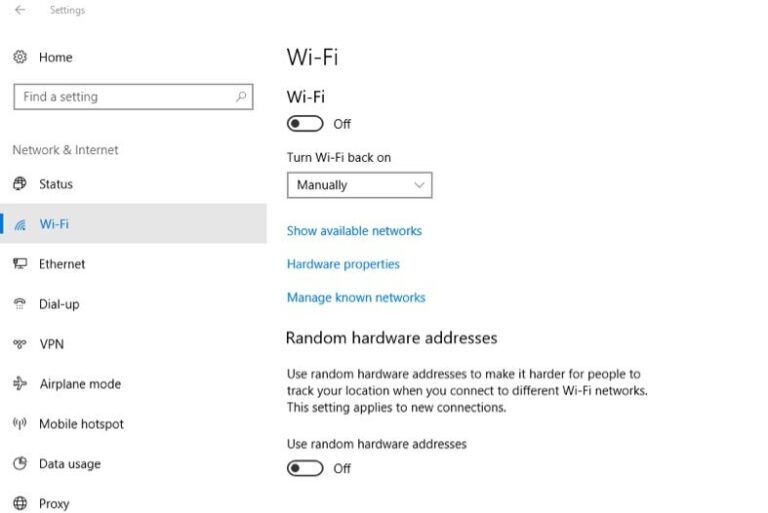
Task: Click the back arrow icon
Action: pyautogui.click(x=20, y=10)
